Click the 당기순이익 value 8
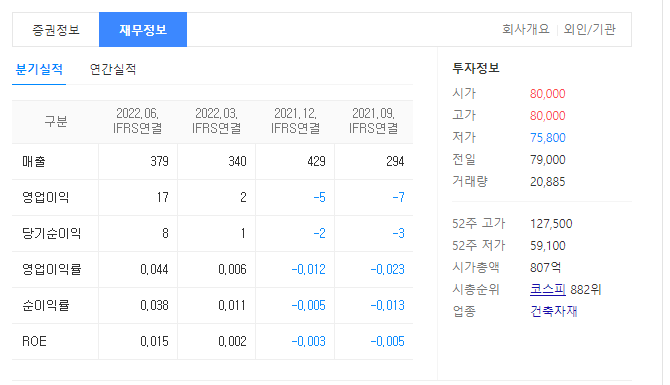 click(x=165, y=233)
